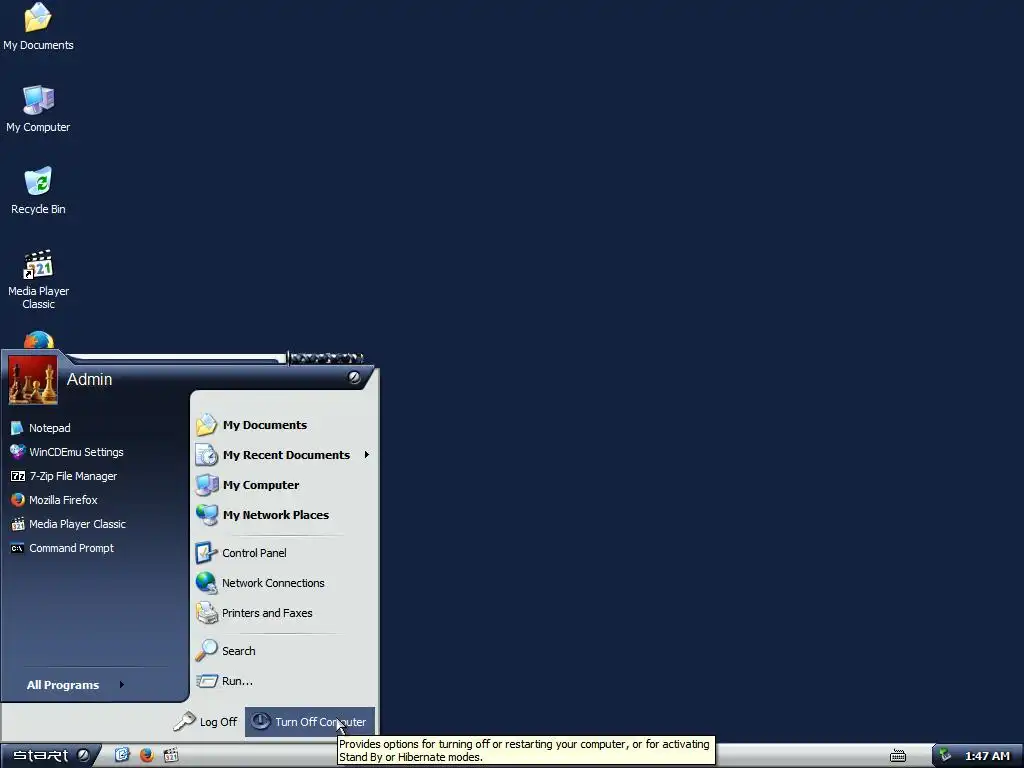Click Turn Off Computer button
Screen dimensions: 1024x768
click(310, 722)
